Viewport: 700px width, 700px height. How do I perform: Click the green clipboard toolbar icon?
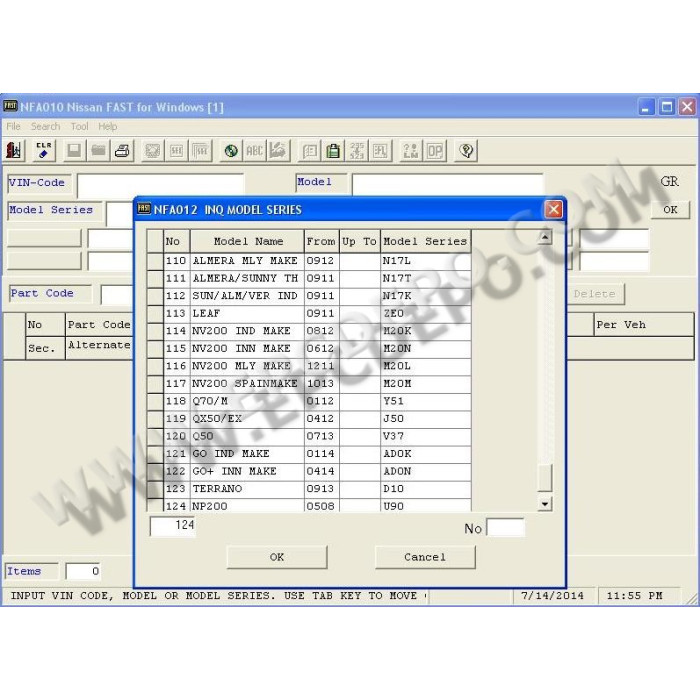[x=333, y=150]
